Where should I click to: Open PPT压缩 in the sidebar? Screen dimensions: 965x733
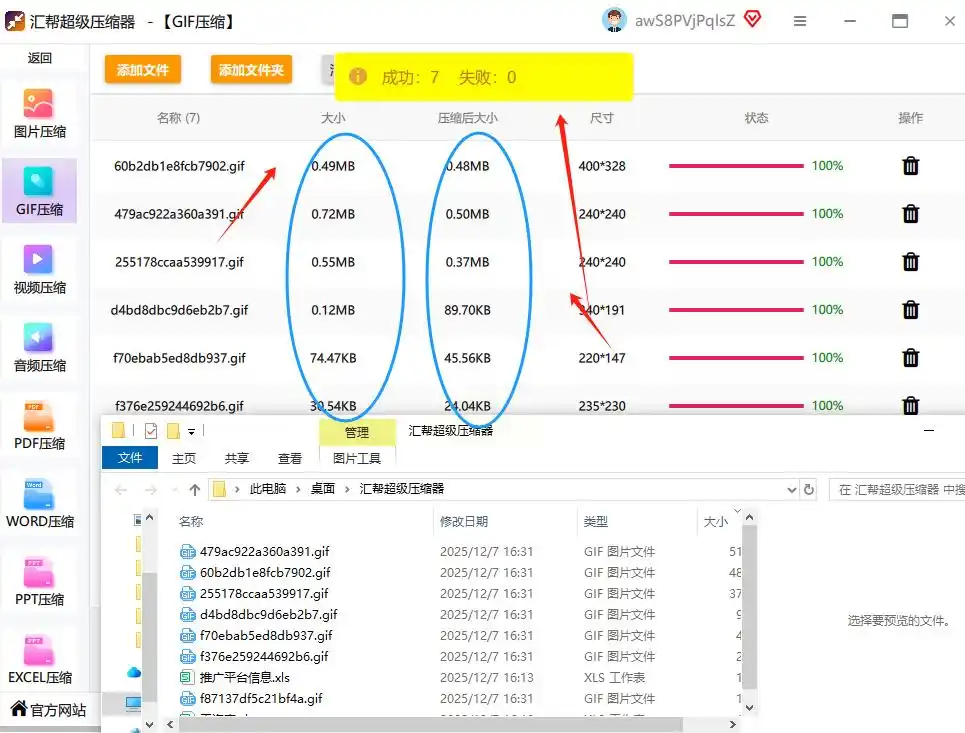pyautogui.click(x=39, y=582)
